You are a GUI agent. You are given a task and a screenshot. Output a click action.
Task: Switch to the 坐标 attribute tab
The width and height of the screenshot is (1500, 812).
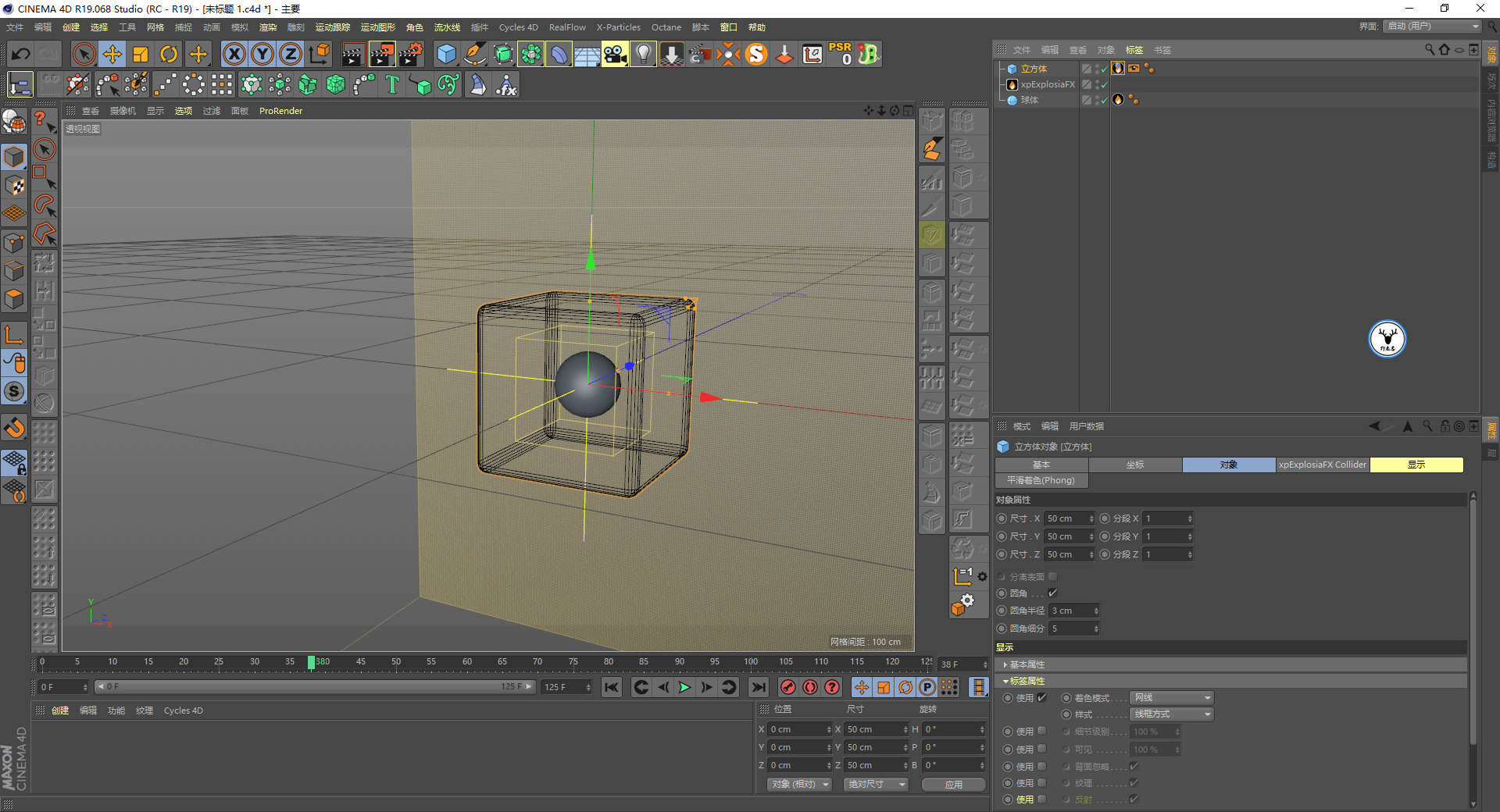(1135, 465)
